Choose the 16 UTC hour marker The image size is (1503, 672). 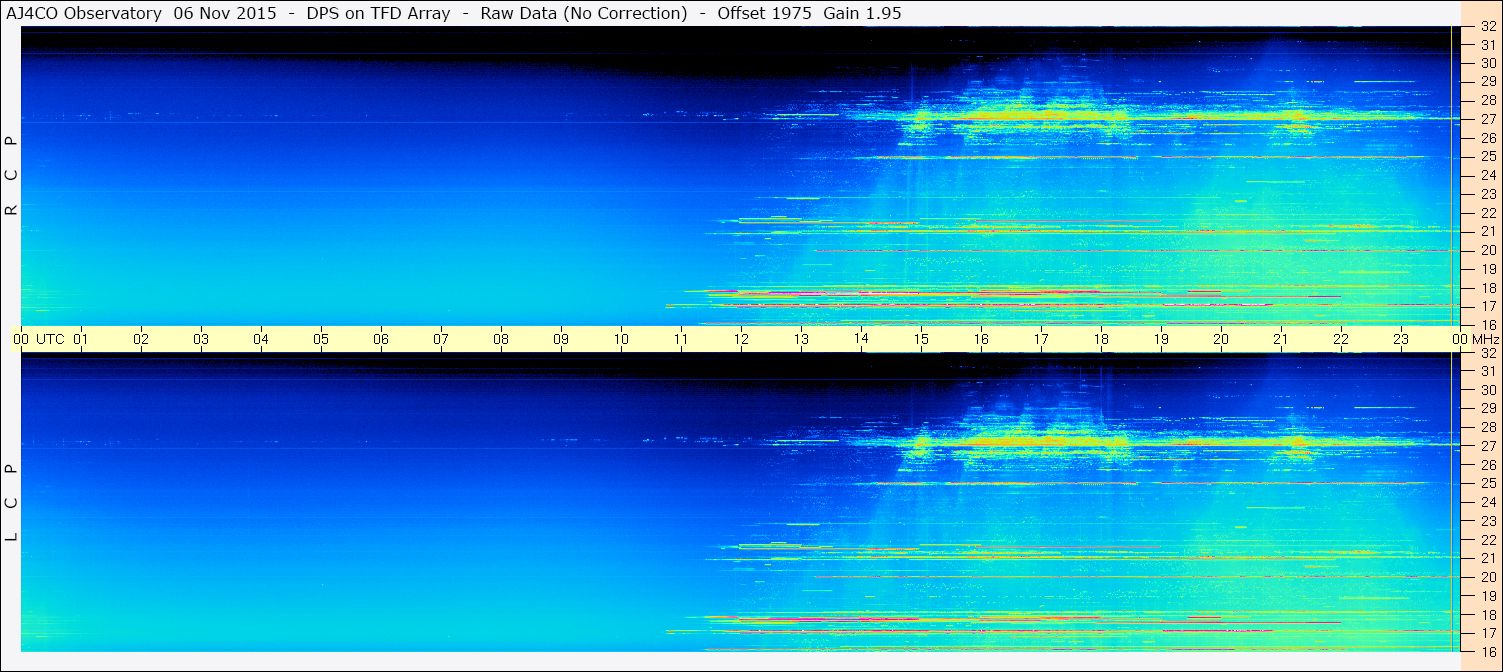point(981,339)
